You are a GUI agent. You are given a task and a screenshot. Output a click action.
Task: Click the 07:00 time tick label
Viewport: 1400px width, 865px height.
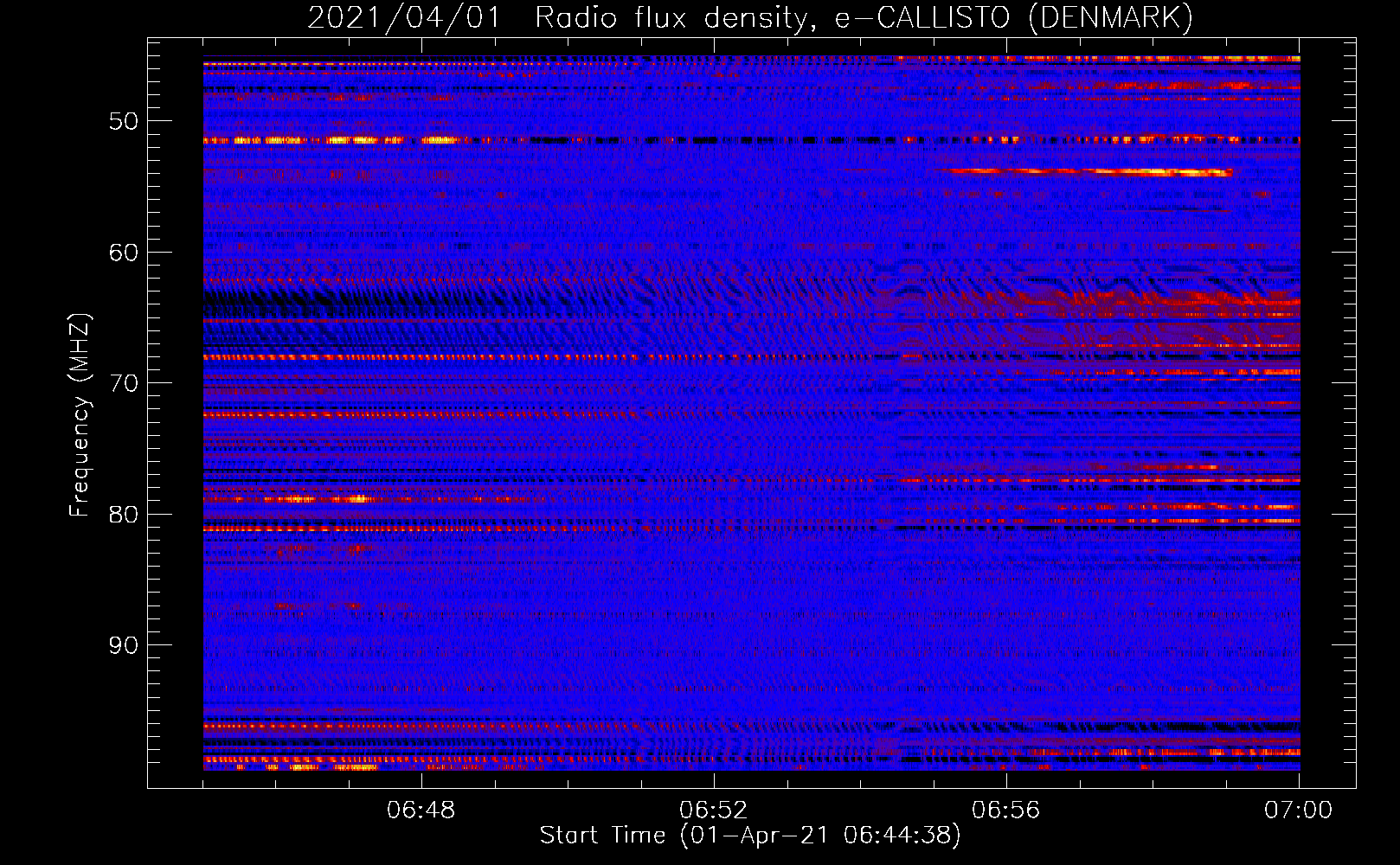1299,811
